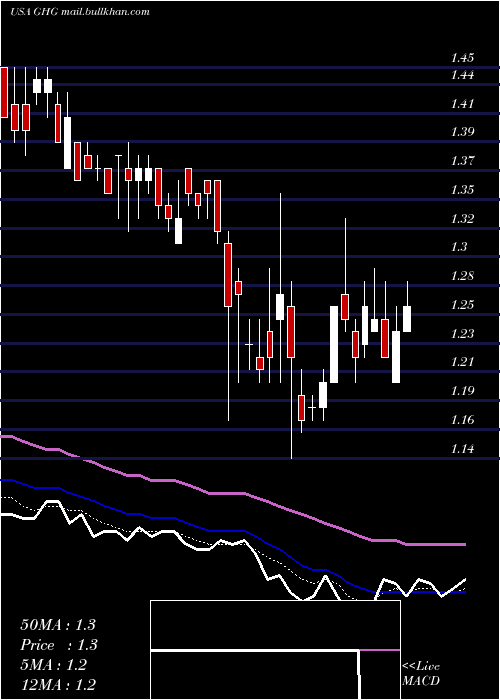Click the 1.16 price axis label
Screen dimensions: 500x700
(462, 420)
